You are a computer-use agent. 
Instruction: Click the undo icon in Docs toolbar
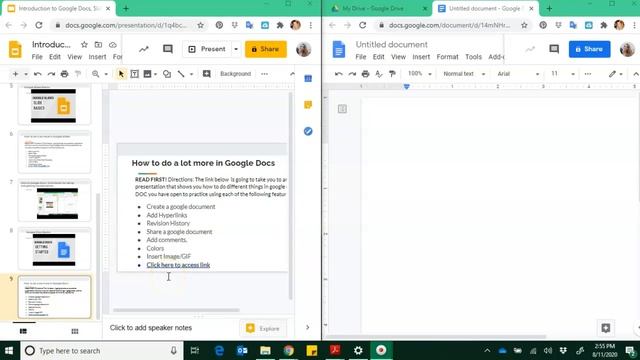pos(338,74)
